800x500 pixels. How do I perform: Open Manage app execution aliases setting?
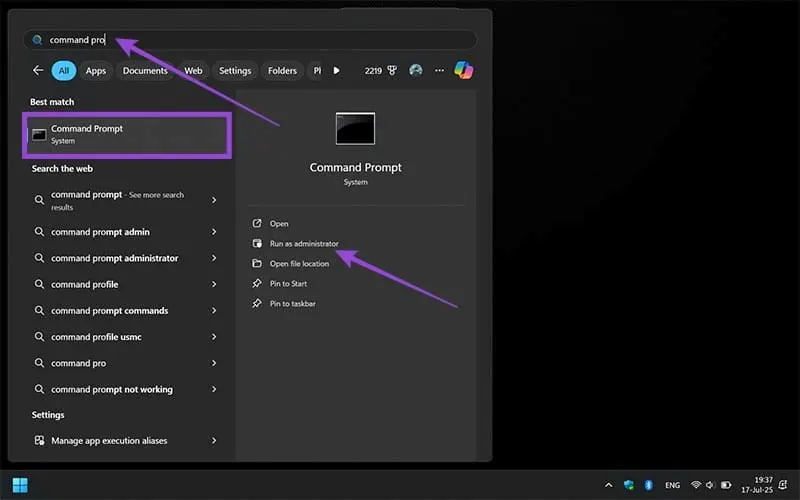[126, 440]
